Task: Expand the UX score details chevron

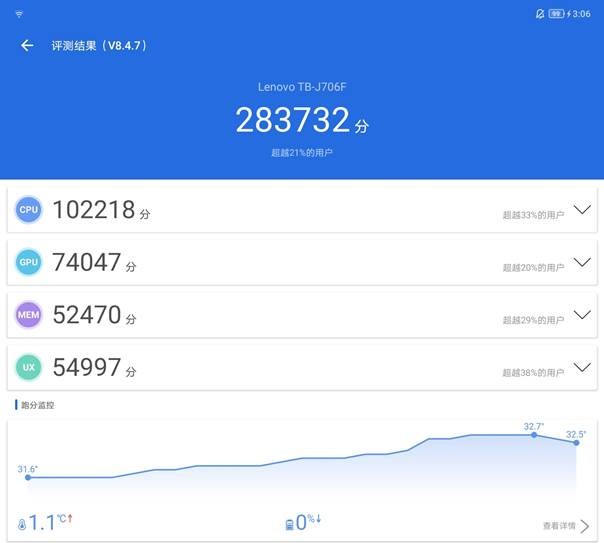Action: 582,367
